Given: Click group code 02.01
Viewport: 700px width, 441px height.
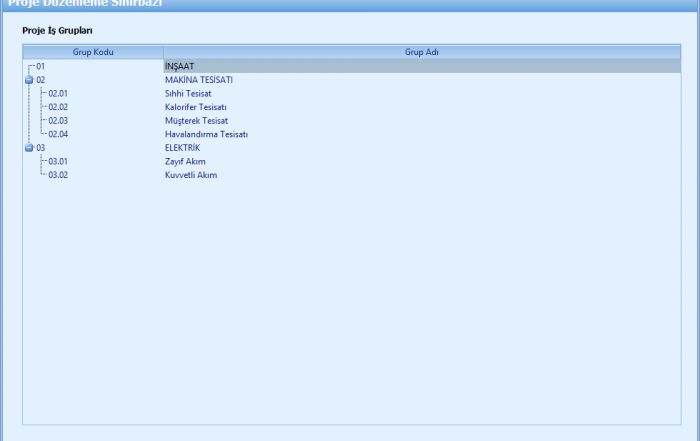Looking at the screenshot, I should 58,93.
